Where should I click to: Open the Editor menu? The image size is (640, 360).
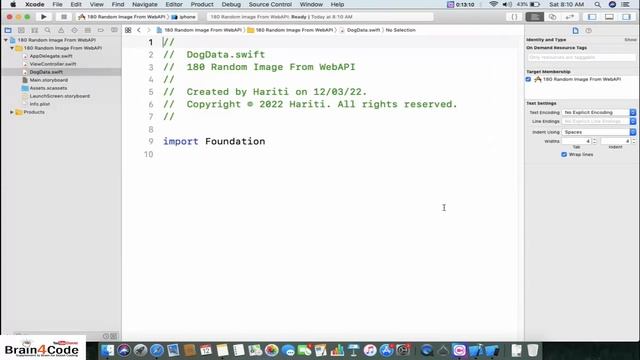(x=174, y=4)
